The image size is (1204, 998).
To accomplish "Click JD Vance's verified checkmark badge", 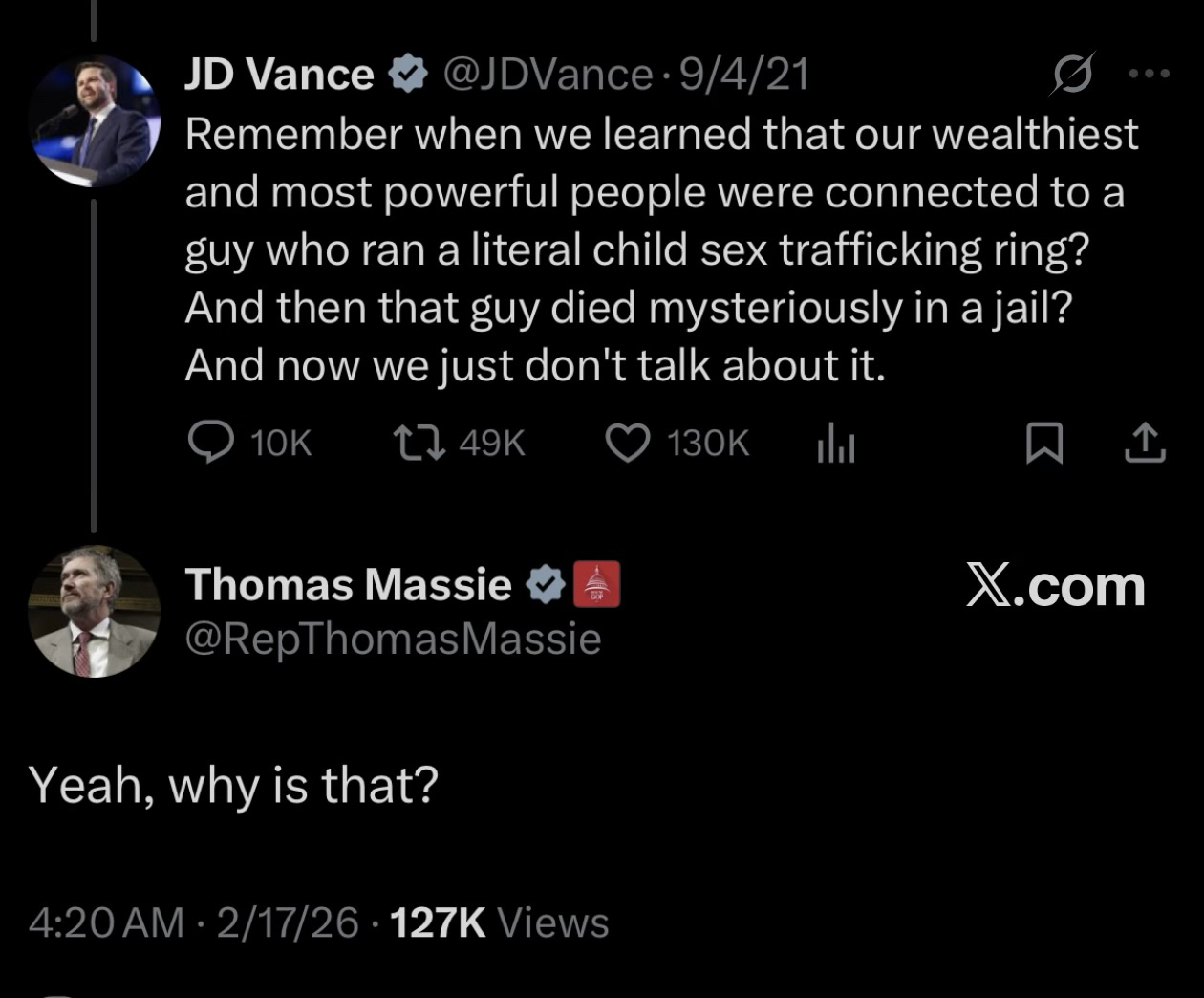I will 408,75.
